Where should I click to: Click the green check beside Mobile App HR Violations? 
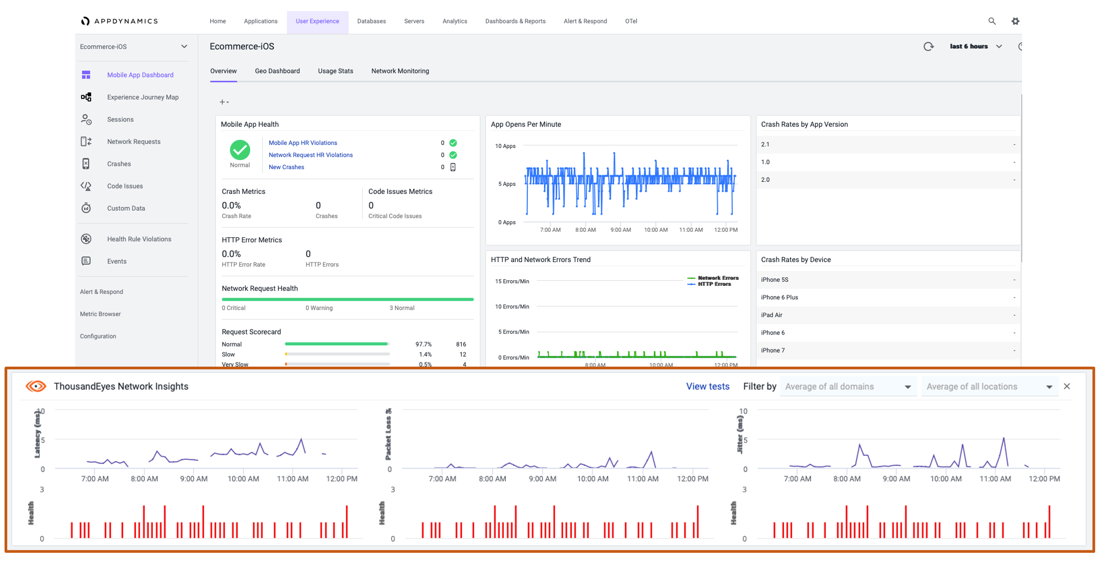[x=453, y=143]
